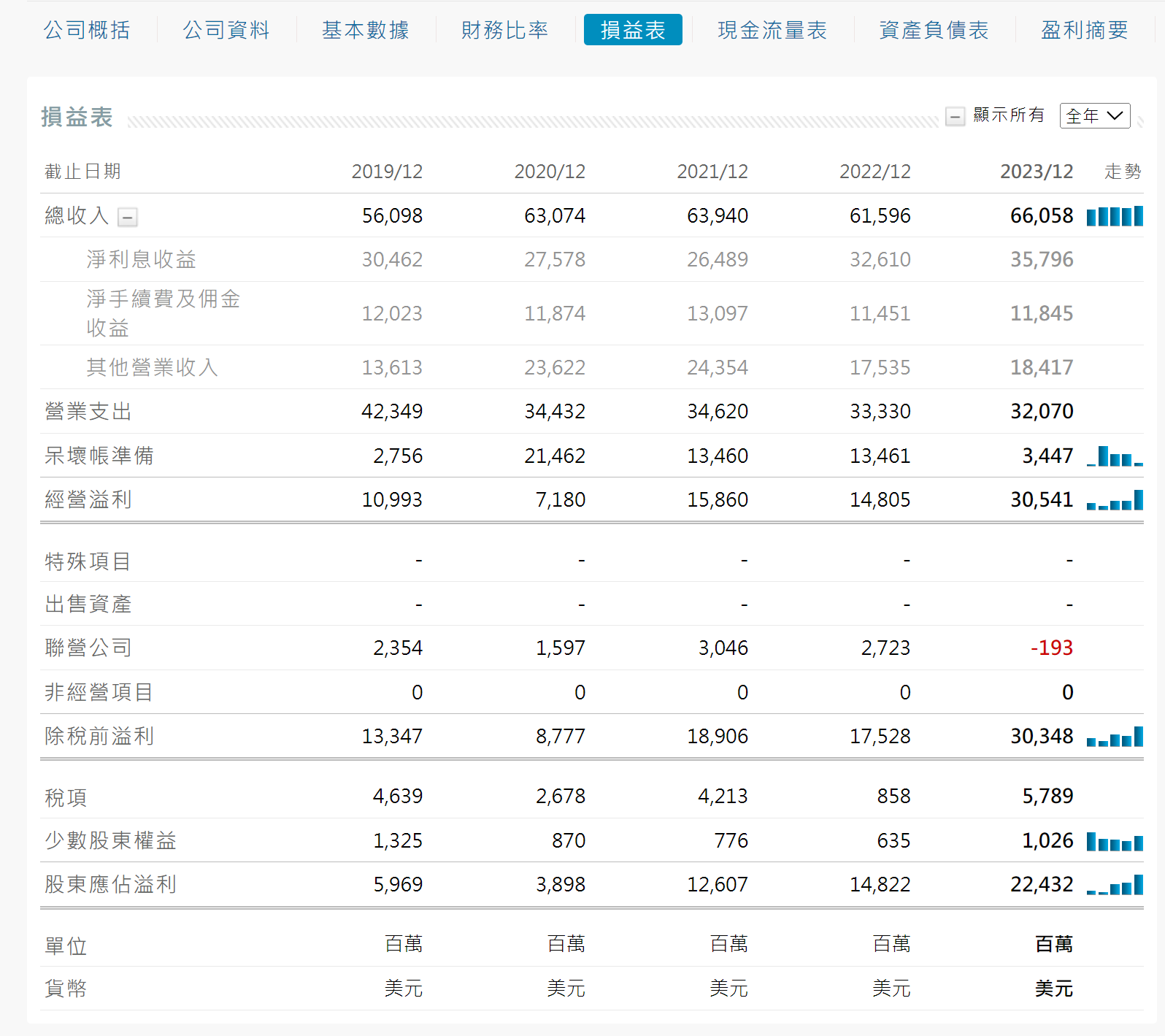Switch to the 資產負債表 tab
Screen dimensions: 1165x1036
934,30
